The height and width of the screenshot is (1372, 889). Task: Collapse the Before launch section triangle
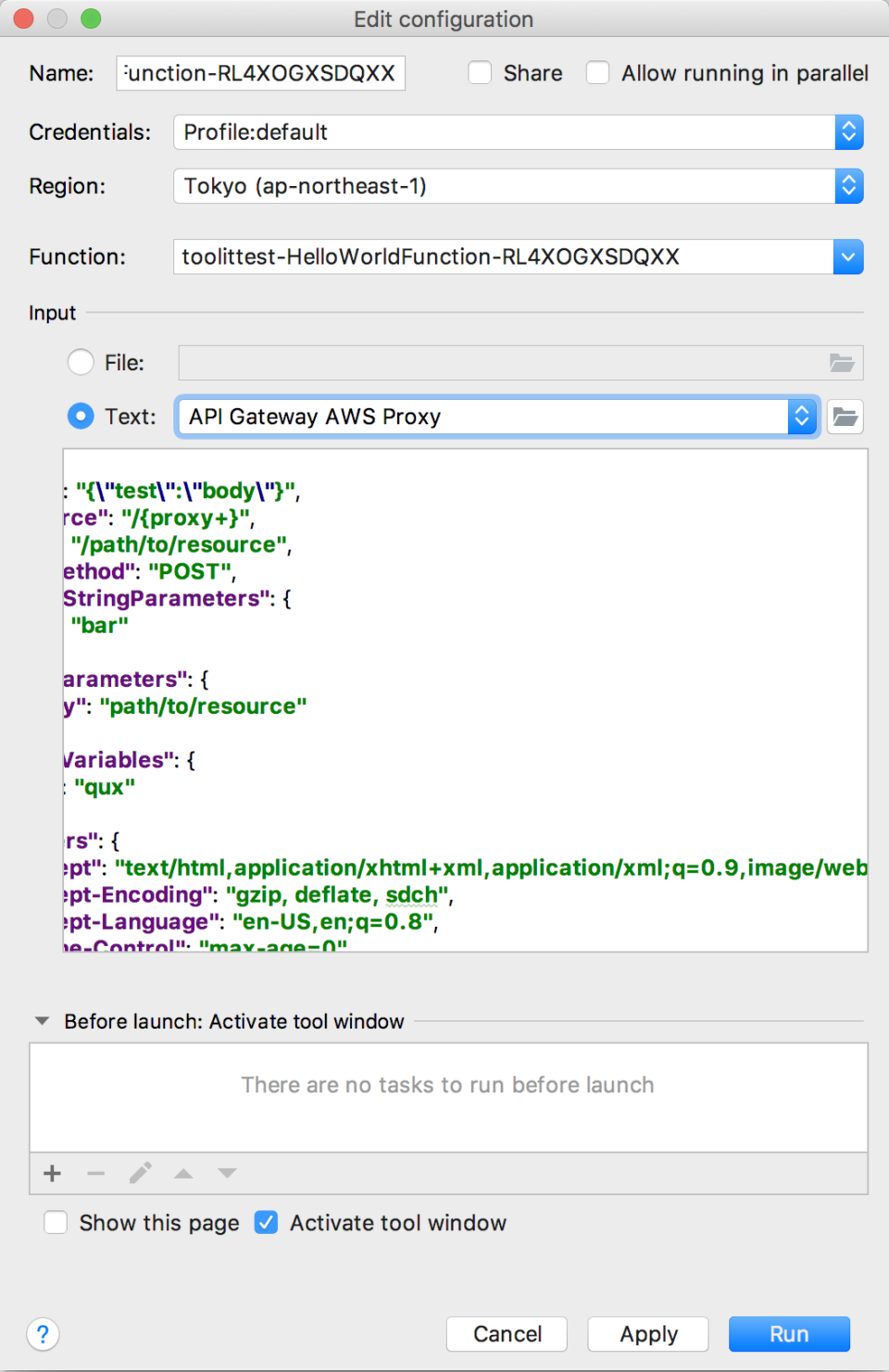(42, 1021)
